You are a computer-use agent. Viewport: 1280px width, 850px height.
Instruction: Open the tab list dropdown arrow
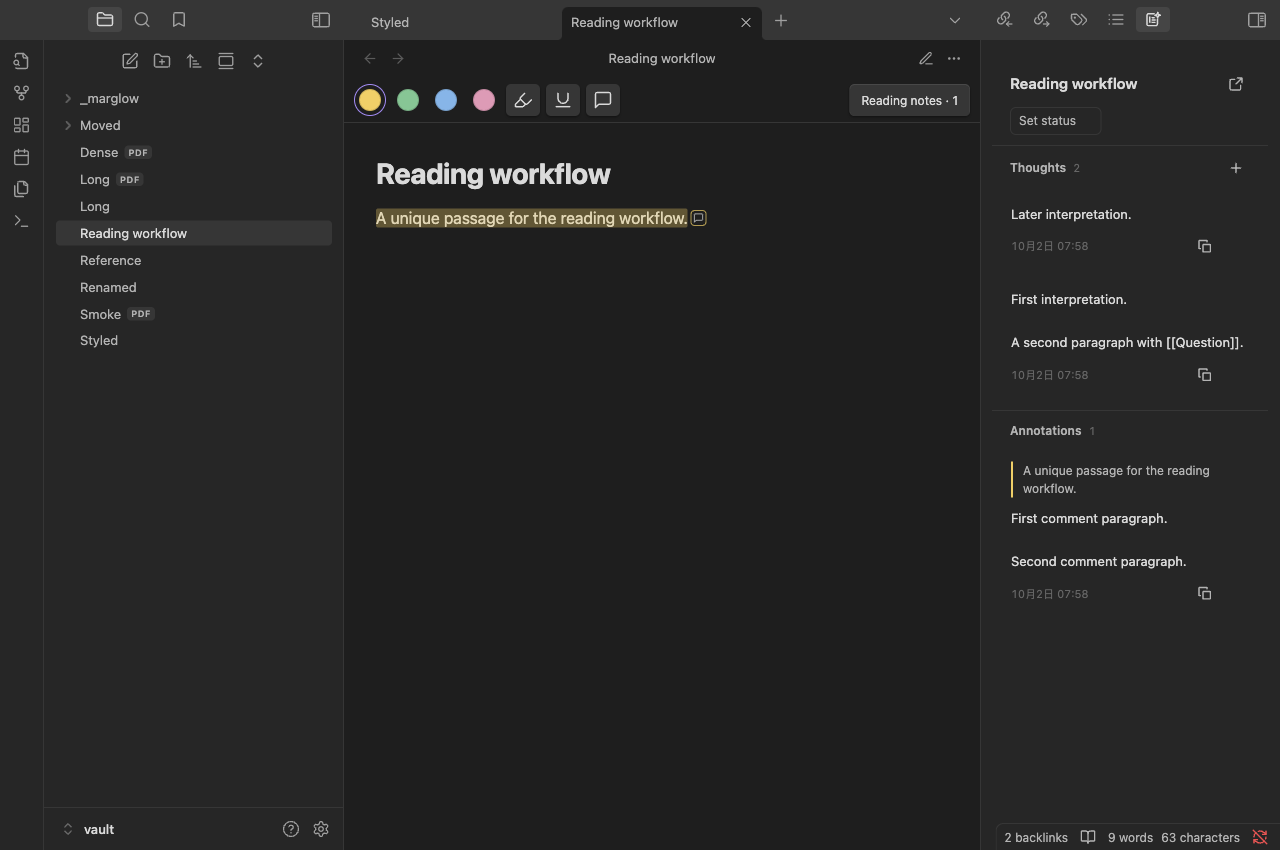[x=955, y=20]
